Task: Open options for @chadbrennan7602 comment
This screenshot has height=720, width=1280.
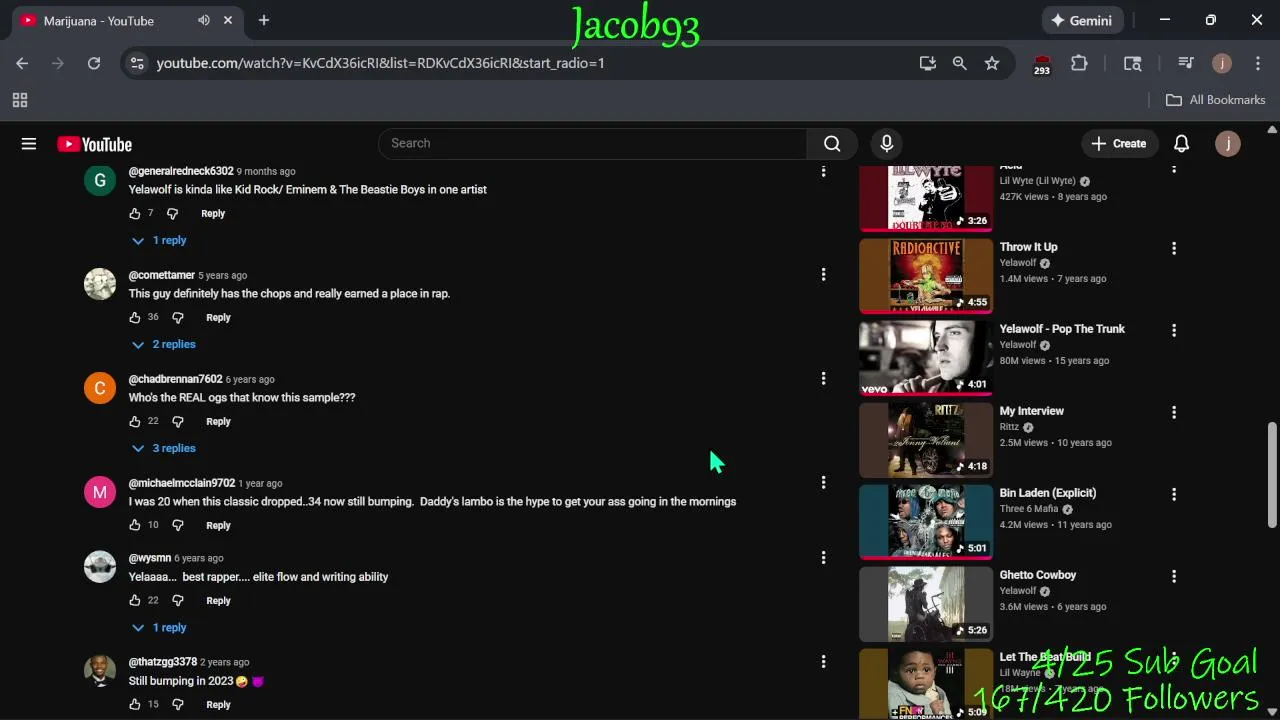Action: (823, 378)
